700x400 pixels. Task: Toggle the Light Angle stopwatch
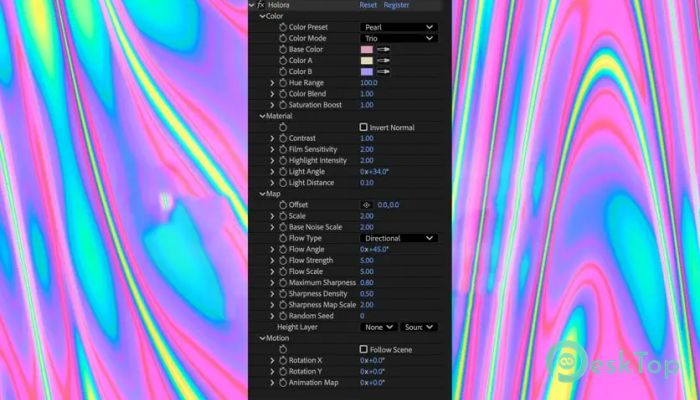click(x=283, y=172)
